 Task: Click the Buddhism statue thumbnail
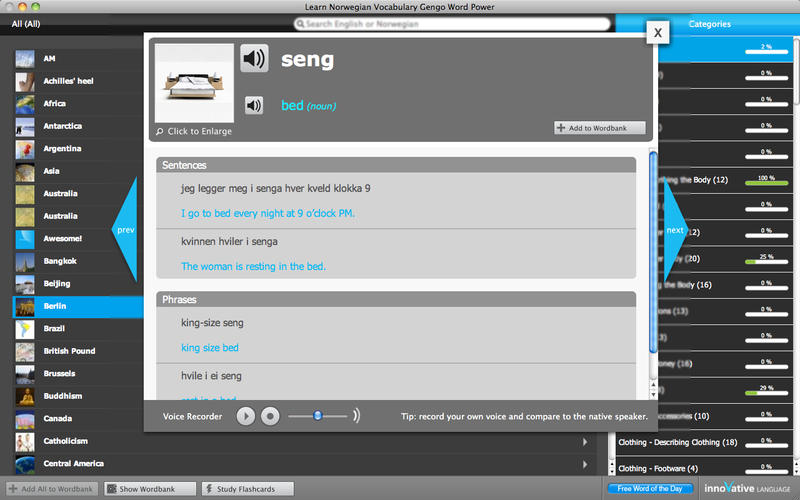coord(25,396)
